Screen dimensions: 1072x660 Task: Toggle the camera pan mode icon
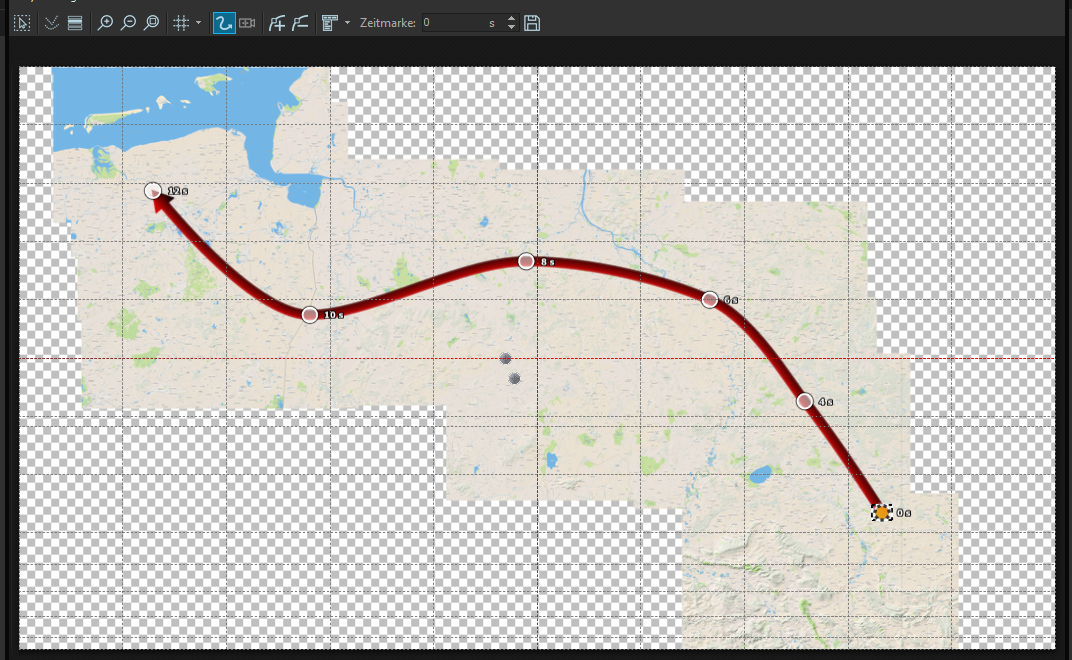coord(247,22)
